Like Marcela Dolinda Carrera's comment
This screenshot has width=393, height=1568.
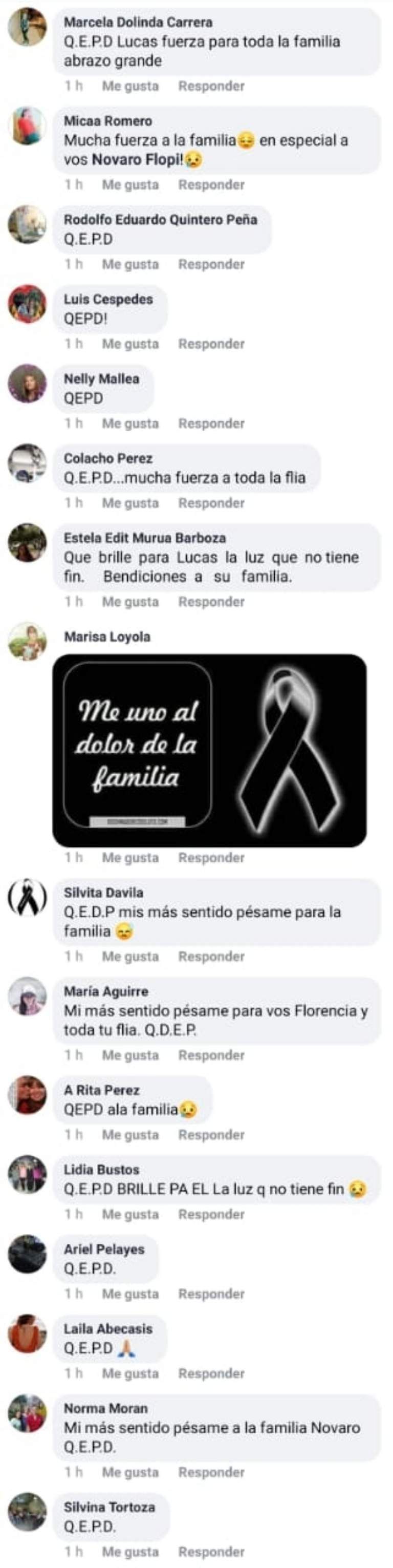click(130, 87)
